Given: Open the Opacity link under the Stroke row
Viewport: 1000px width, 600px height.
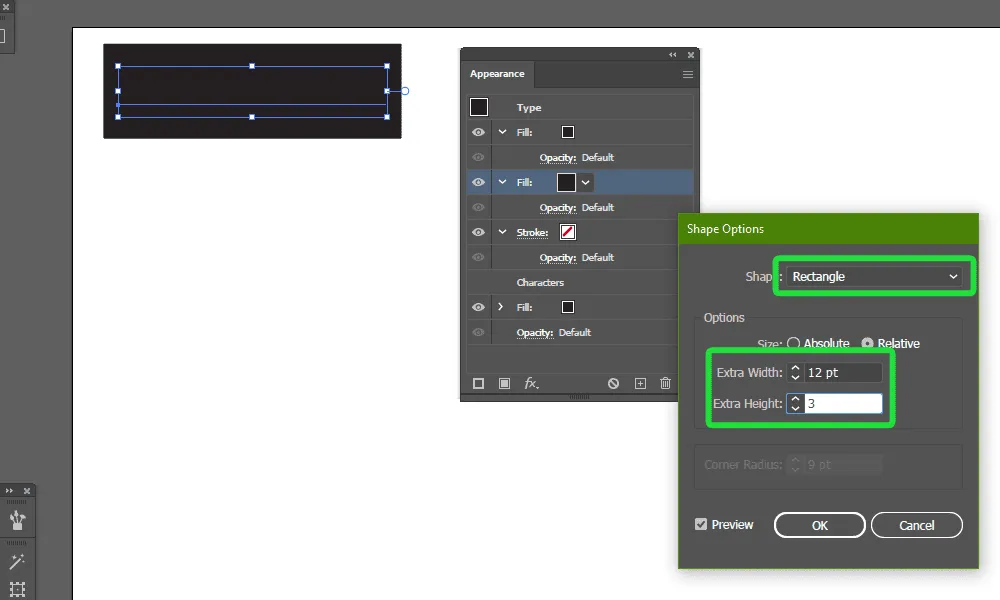Looking at the screenshot, I should (x=558, y=258).
